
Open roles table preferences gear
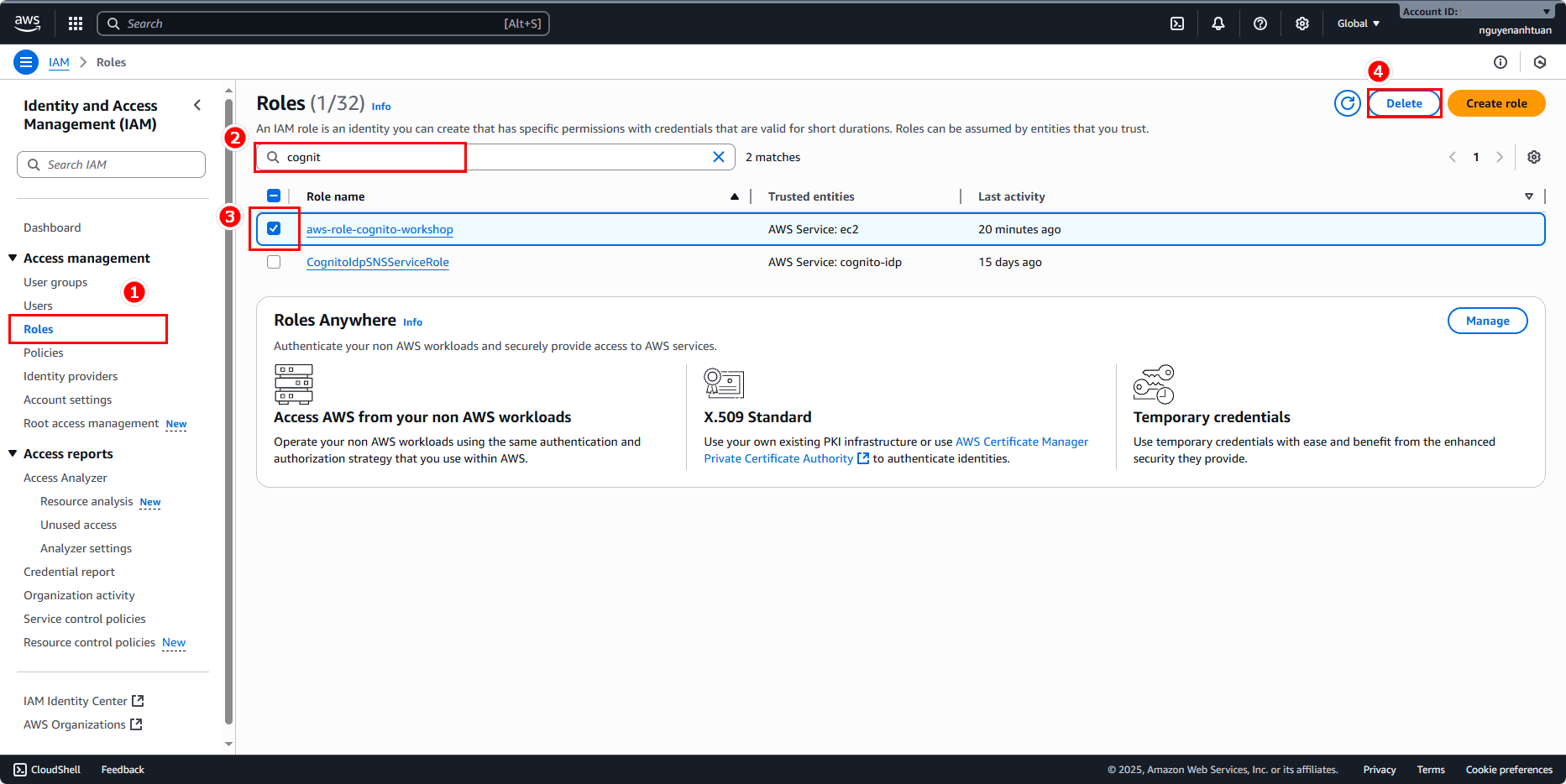tap(1533, 157)
